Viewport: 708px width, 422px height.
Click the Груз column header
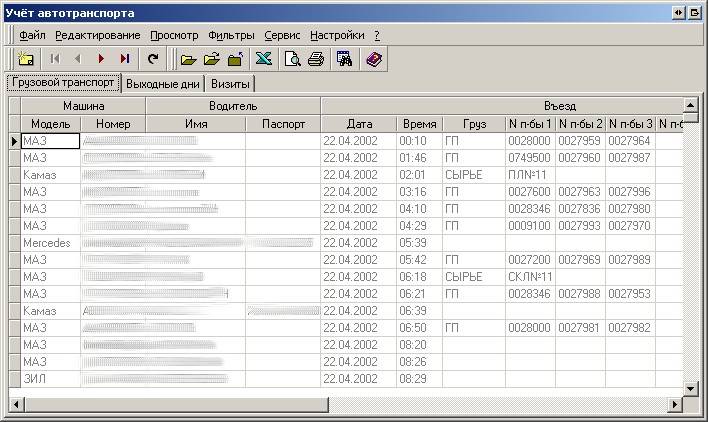coord(474,124)
